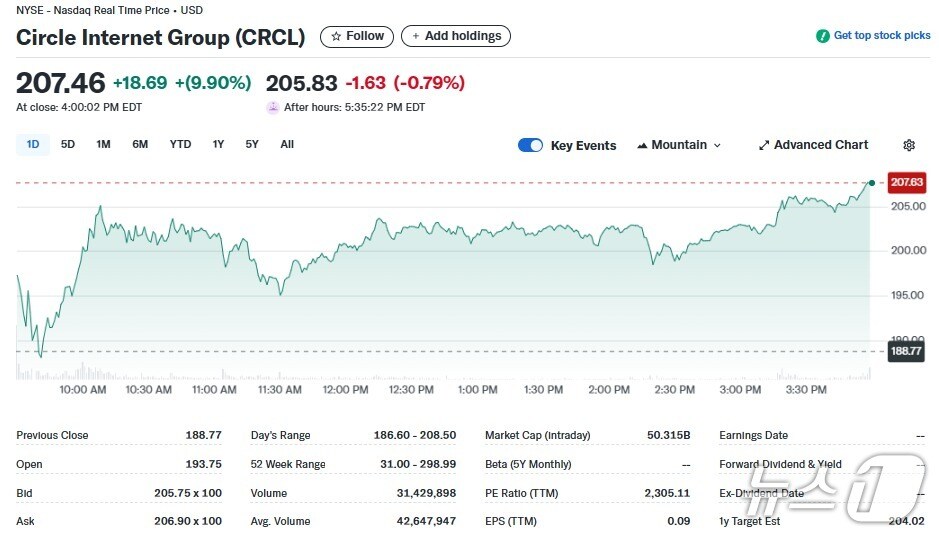The height and width of the screenshot is (536, 939).
Task: Show All time chart range
Action: (287, 144)
